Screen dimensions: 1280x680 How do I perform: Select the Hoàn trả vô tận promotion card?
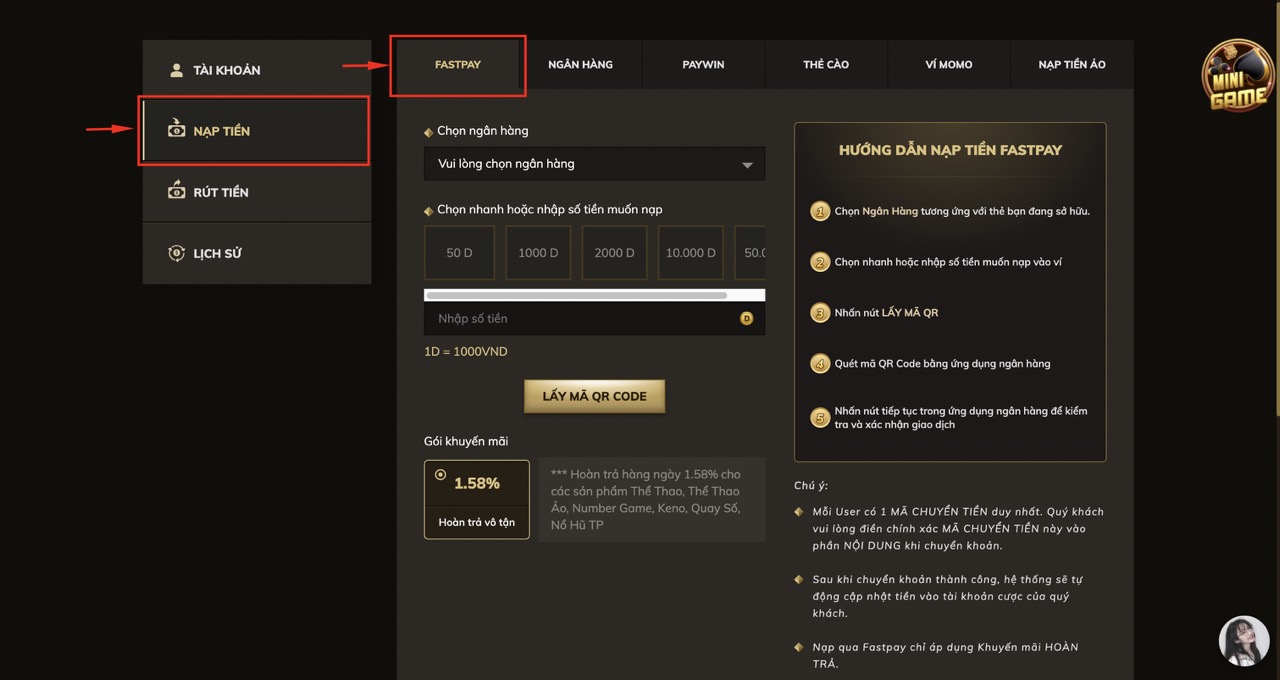coord(477,500)
